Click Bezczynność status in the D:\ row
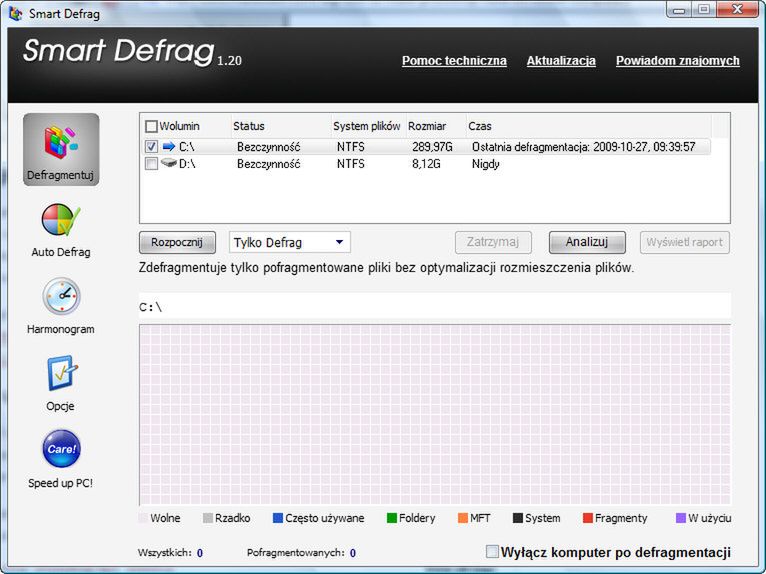 269,164
